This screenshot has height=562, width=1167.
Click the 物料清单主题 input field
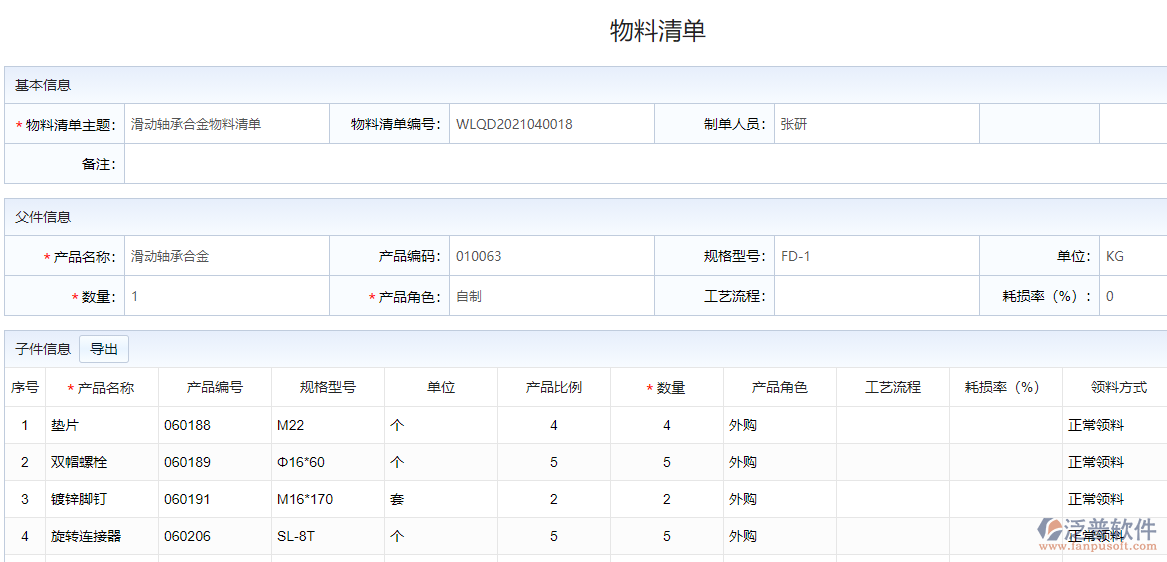(226, 124)
